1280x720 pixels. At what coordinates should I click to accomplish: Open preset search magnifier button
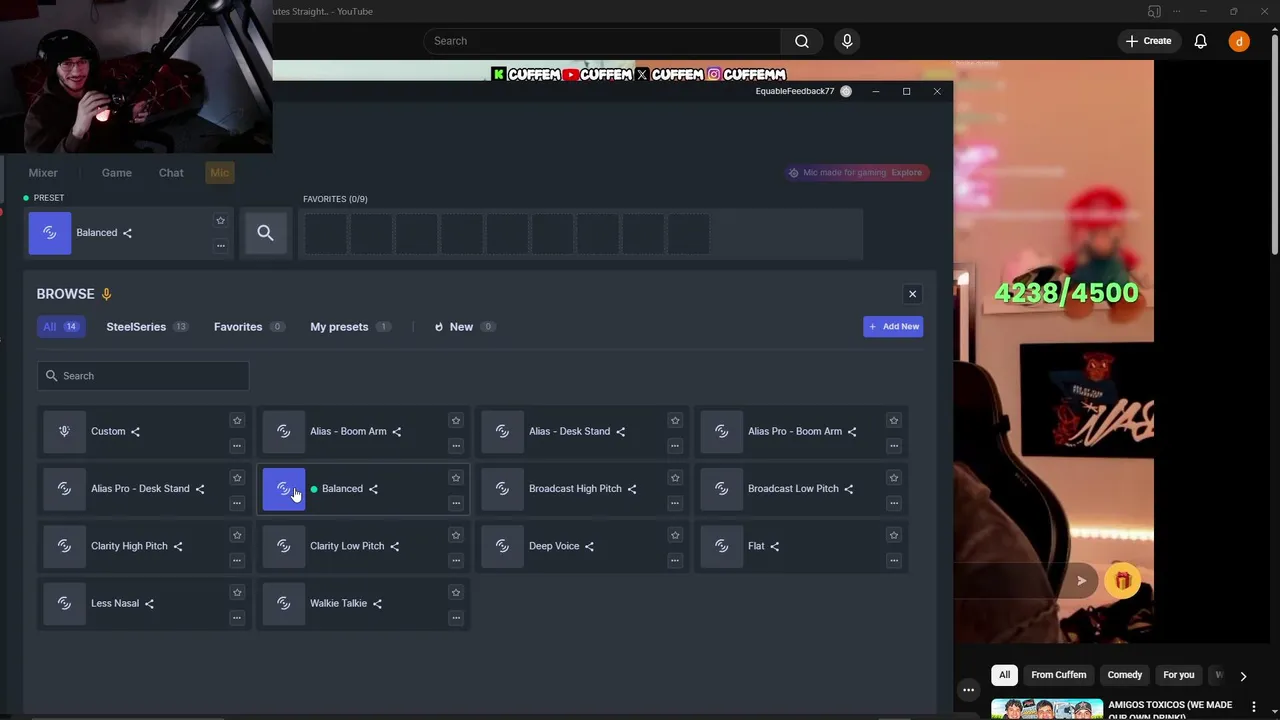click(x=265, y=233)
